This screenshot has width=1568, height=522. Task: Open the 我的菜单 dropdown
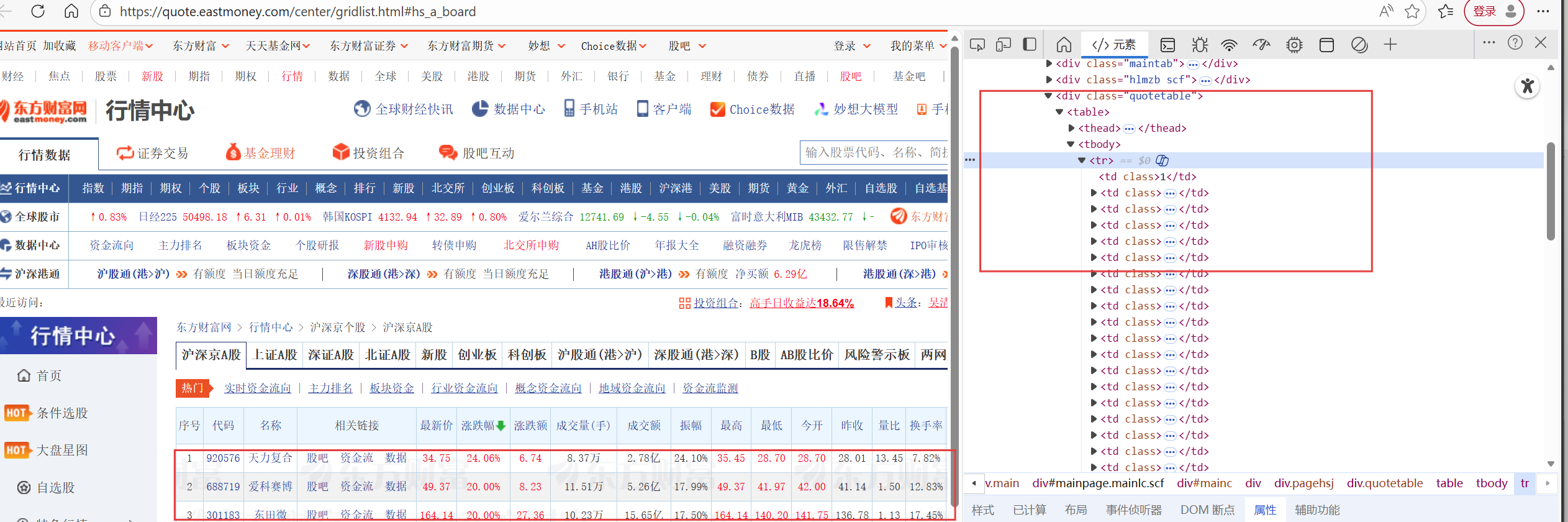tap(918, 46)
